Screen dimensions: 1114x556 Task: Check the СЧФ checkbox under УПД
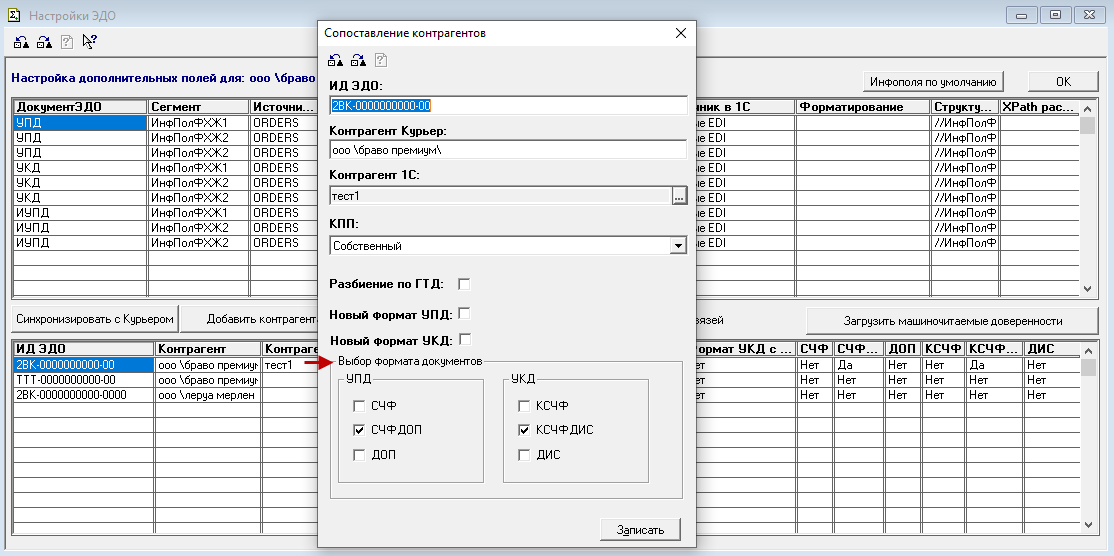point(359,406)
